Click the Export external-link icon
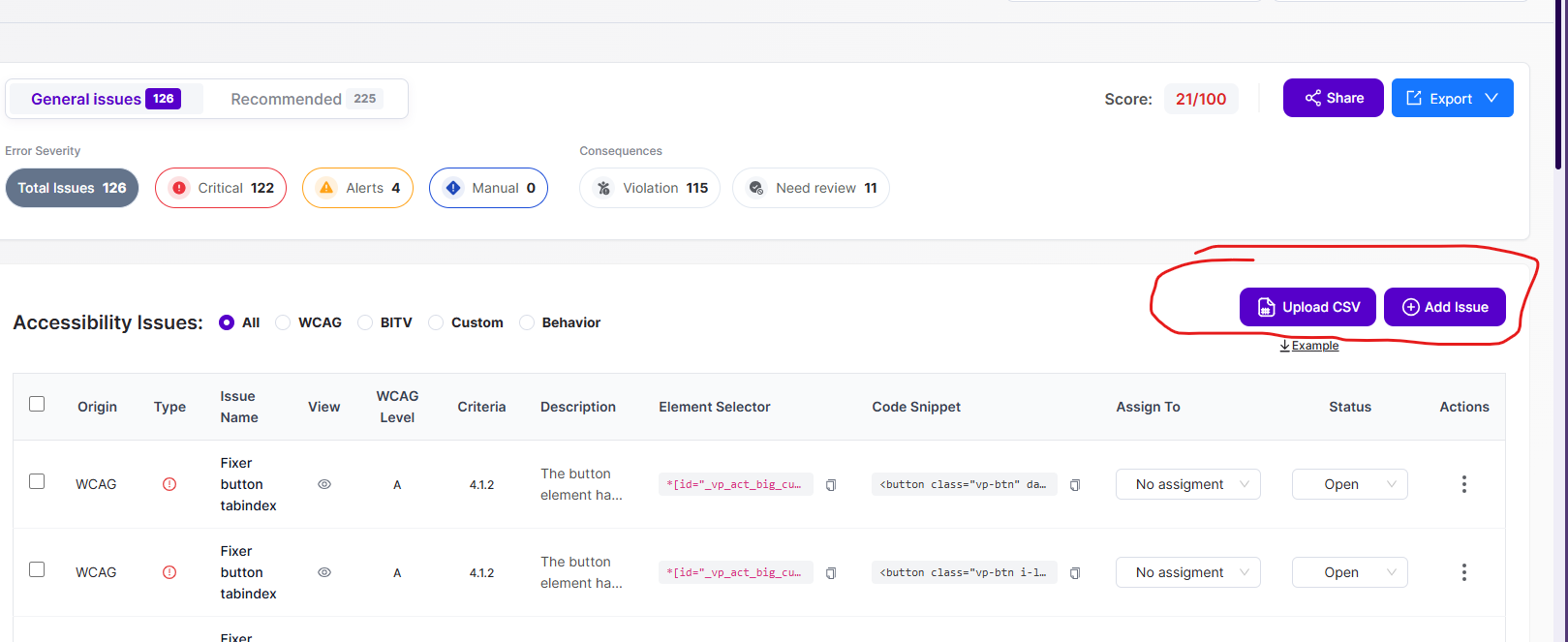Image resolution: width=1568 pixels, height=642 pixels. coord(1414,98)
